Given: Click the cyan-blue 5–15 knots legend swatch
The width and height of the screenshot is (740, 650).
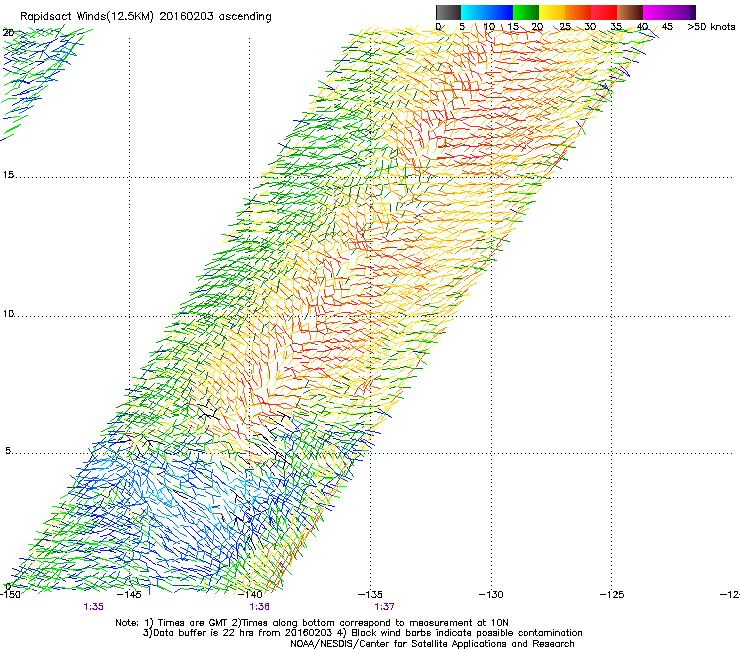Looking at the screenshot, I should 487,12.
